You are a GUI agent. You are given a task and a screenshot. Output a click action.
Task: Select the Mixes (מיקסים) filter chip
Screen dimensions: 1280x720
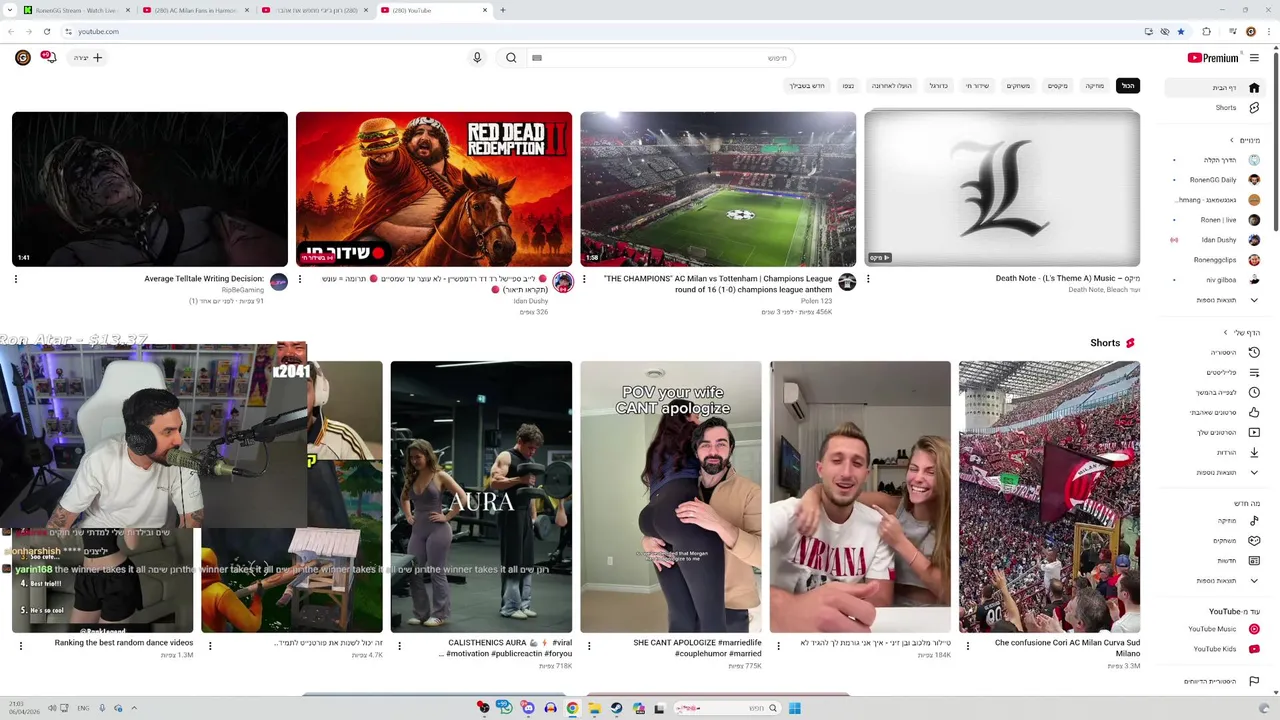click(1058, 86)
